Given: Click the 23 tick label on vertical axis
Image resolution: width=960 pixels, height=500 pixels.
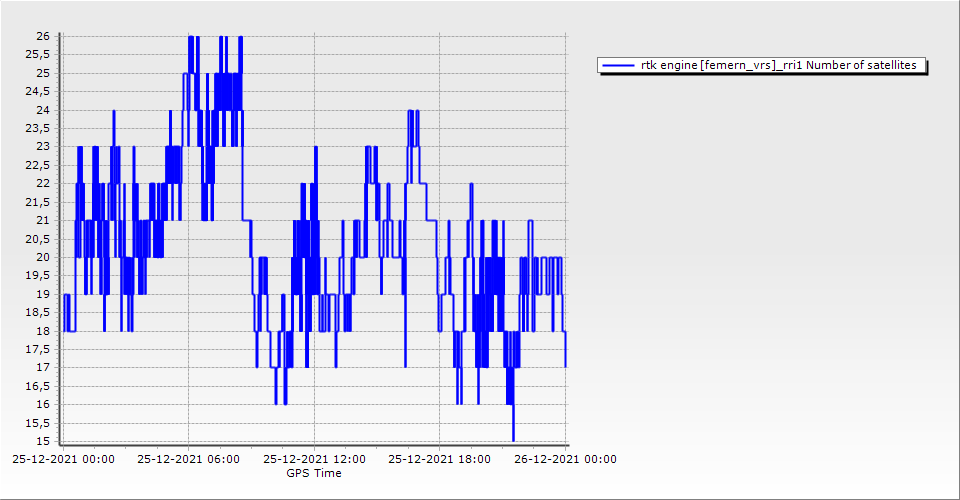Looking at the screenshot, I should (x=43, y=147).
